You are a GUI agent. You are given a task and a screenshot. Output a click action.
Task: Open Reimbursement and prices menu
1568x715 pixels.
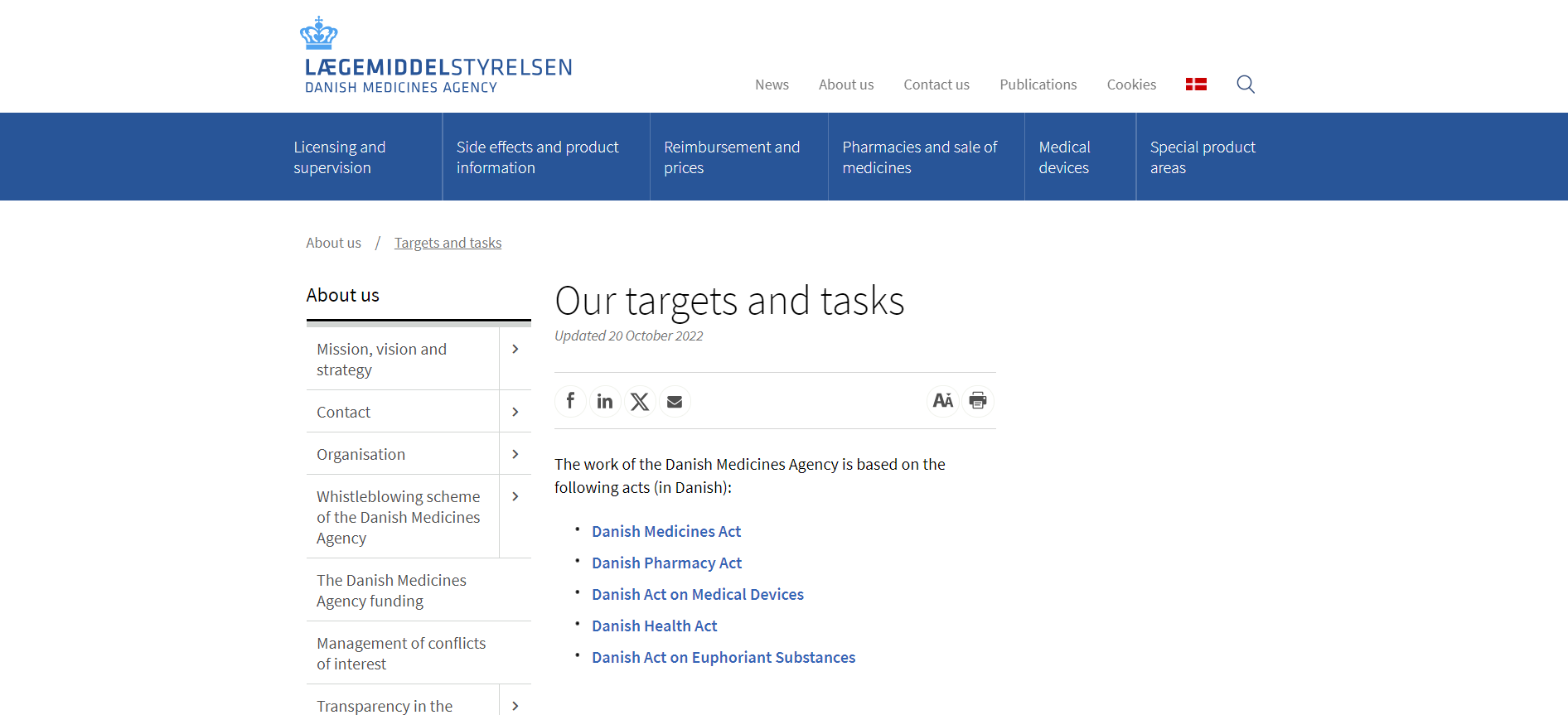(x=732, y=157)
